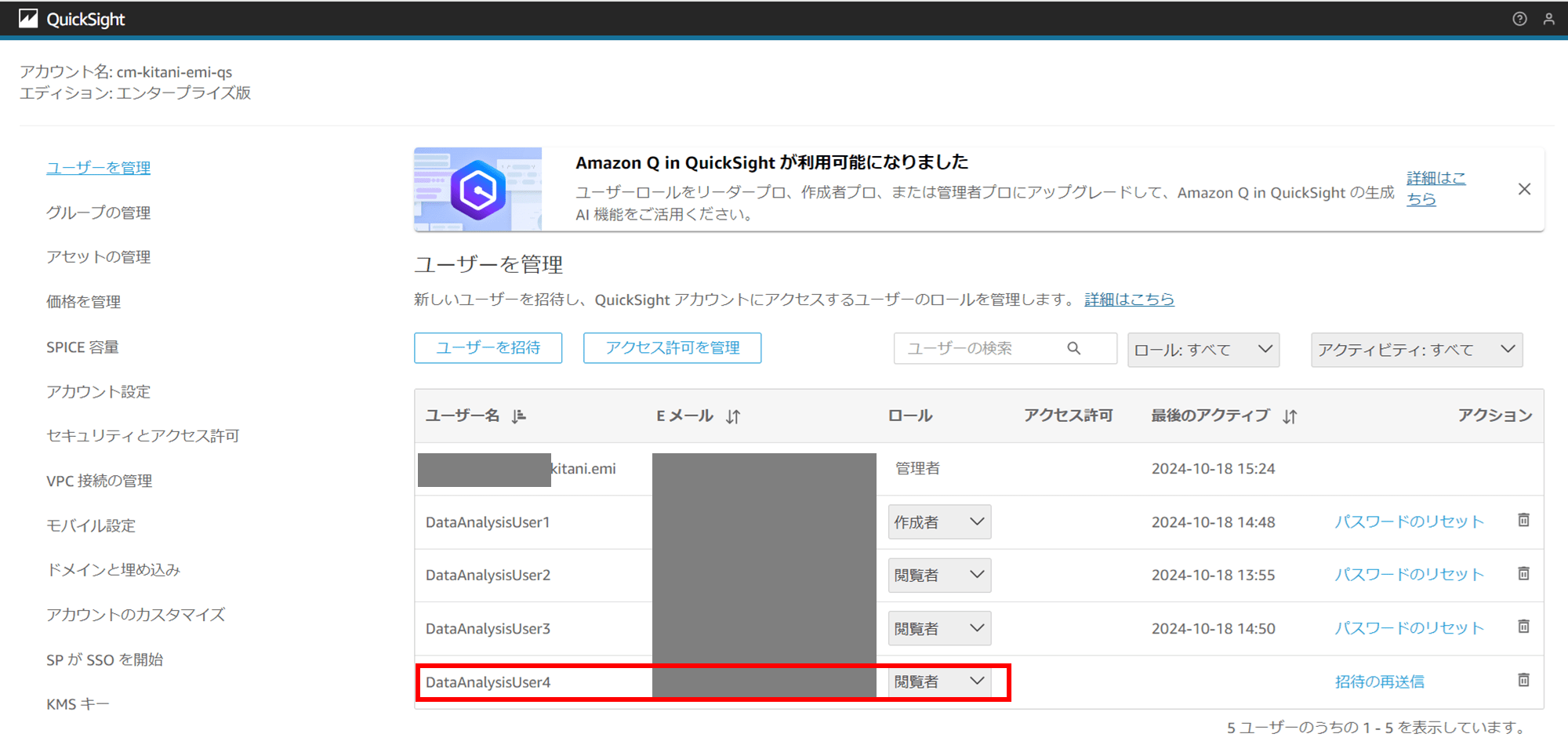Open ドメインと埋め込み in sidebar
The width and height of the screenshot is (1568, 752).
click(113, 570)
